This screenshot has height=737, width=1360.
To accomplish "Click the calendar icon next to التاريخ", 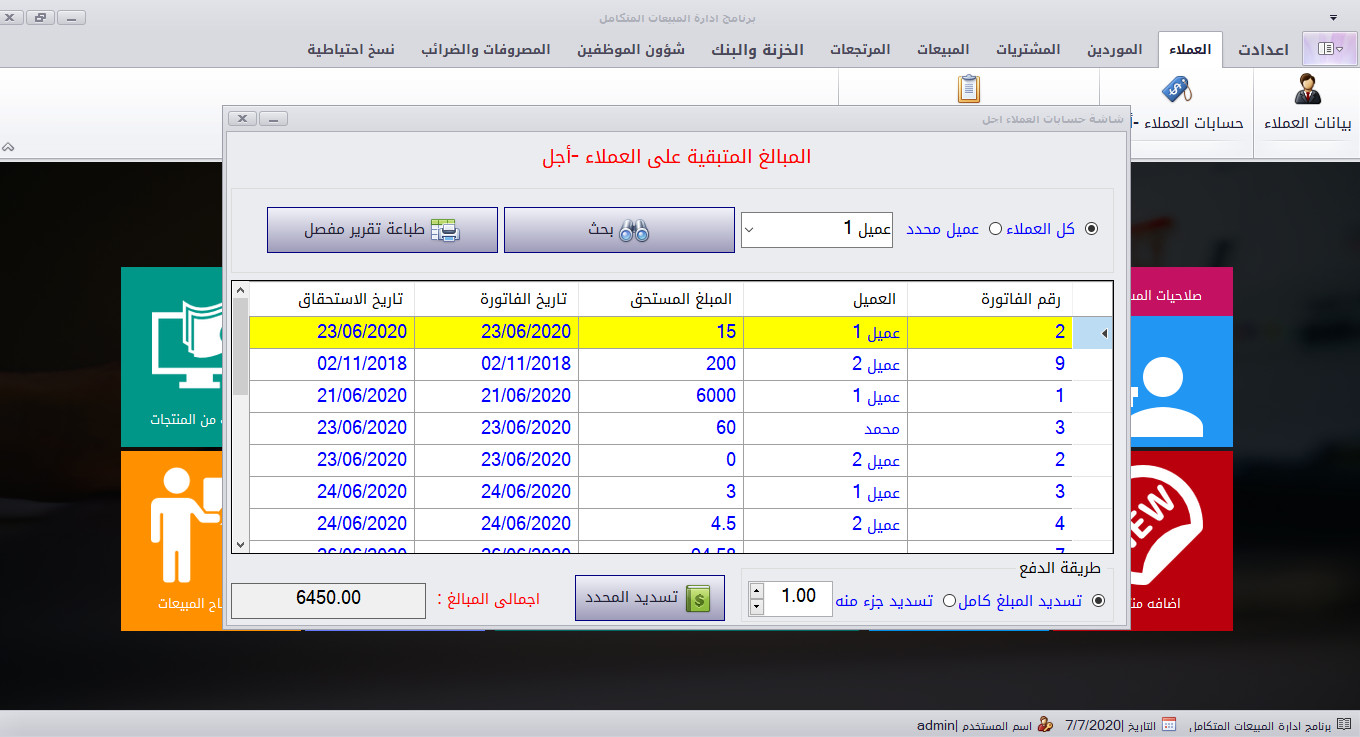I will point(1169,723).
